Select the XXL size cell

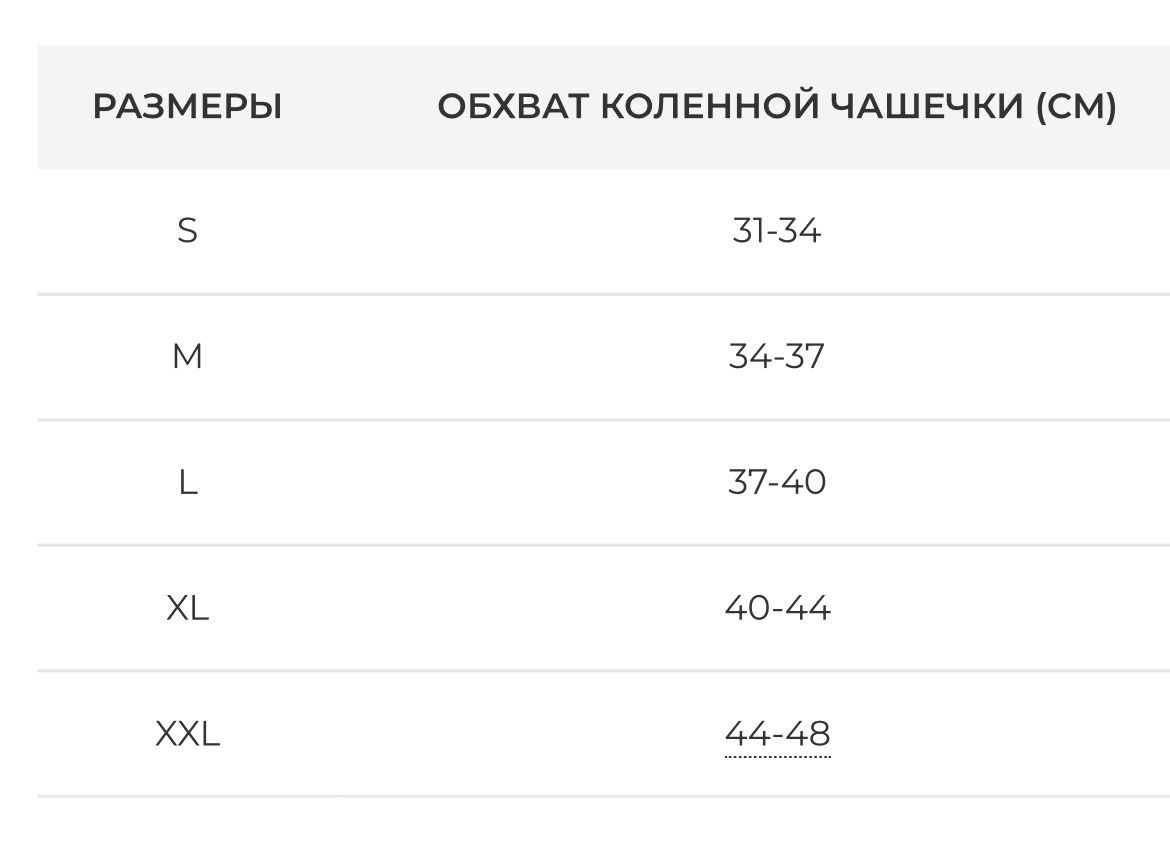click(187, 734)
